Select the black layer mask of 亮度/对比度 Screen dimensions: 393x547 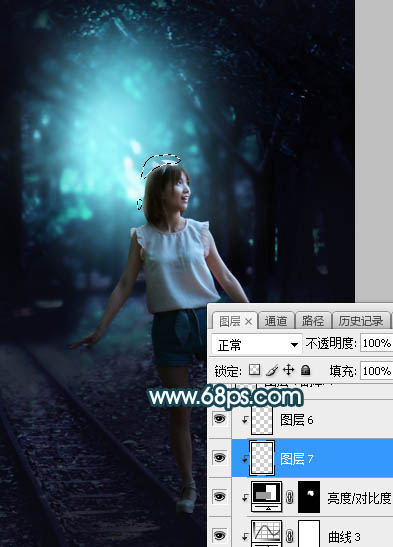[x=309, y=497]
